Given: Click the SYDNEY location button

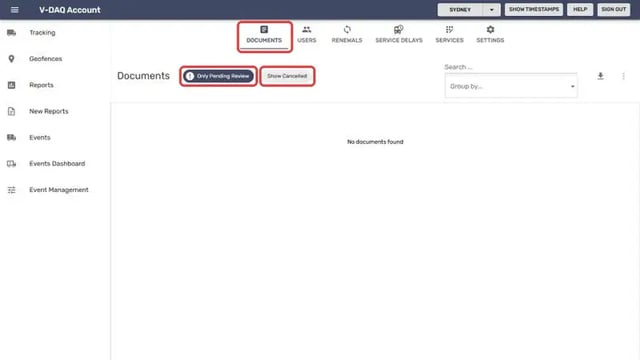Looking at the screenshot, I should pos(460,9).
